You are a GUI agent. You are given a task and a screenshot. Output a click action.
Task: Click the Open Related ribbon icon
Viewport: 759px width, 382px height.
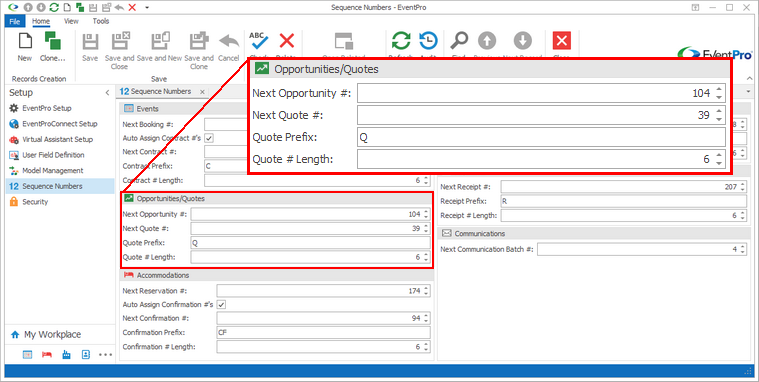[344, 41]
